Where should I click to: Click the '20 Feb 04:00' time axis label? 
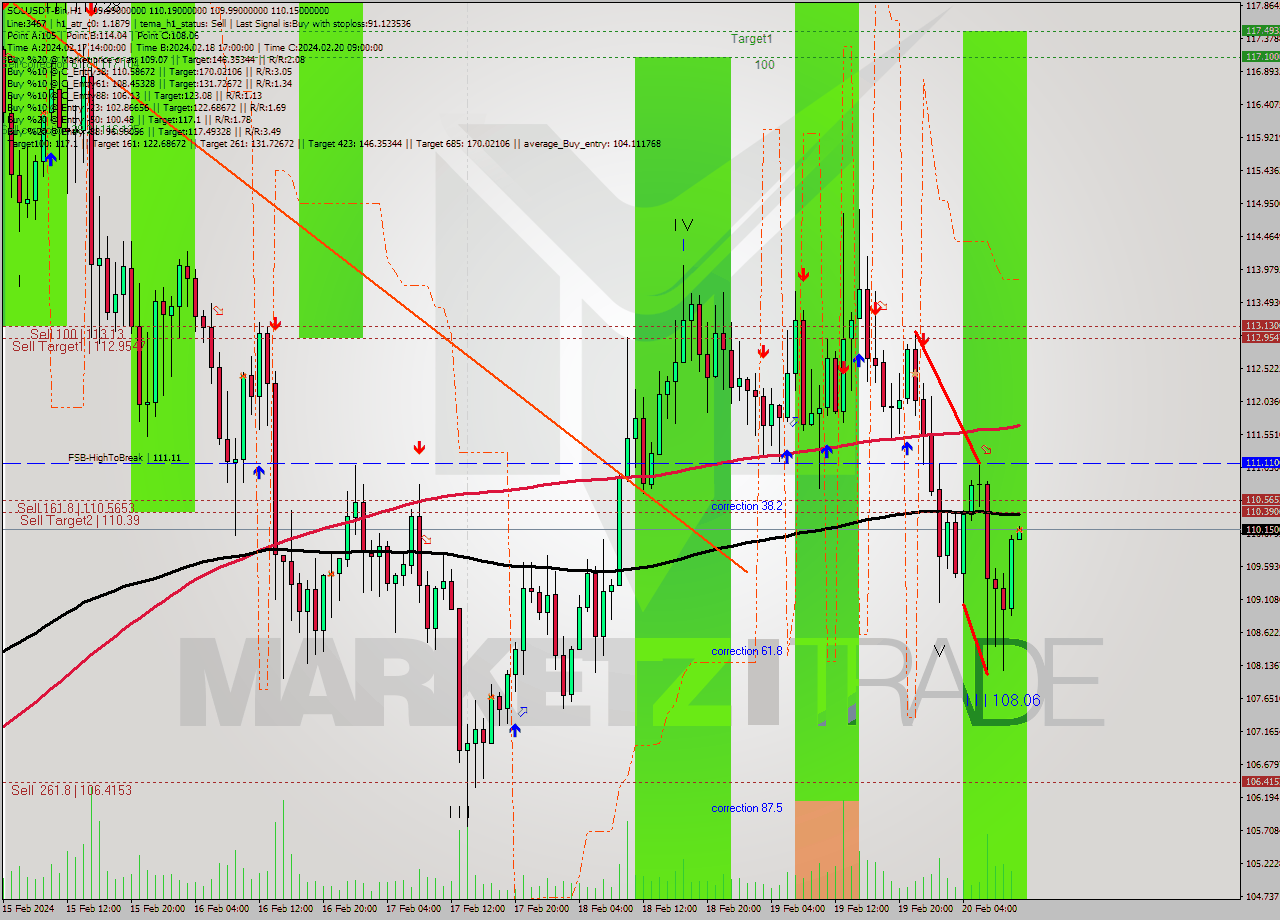pos(989,909)
